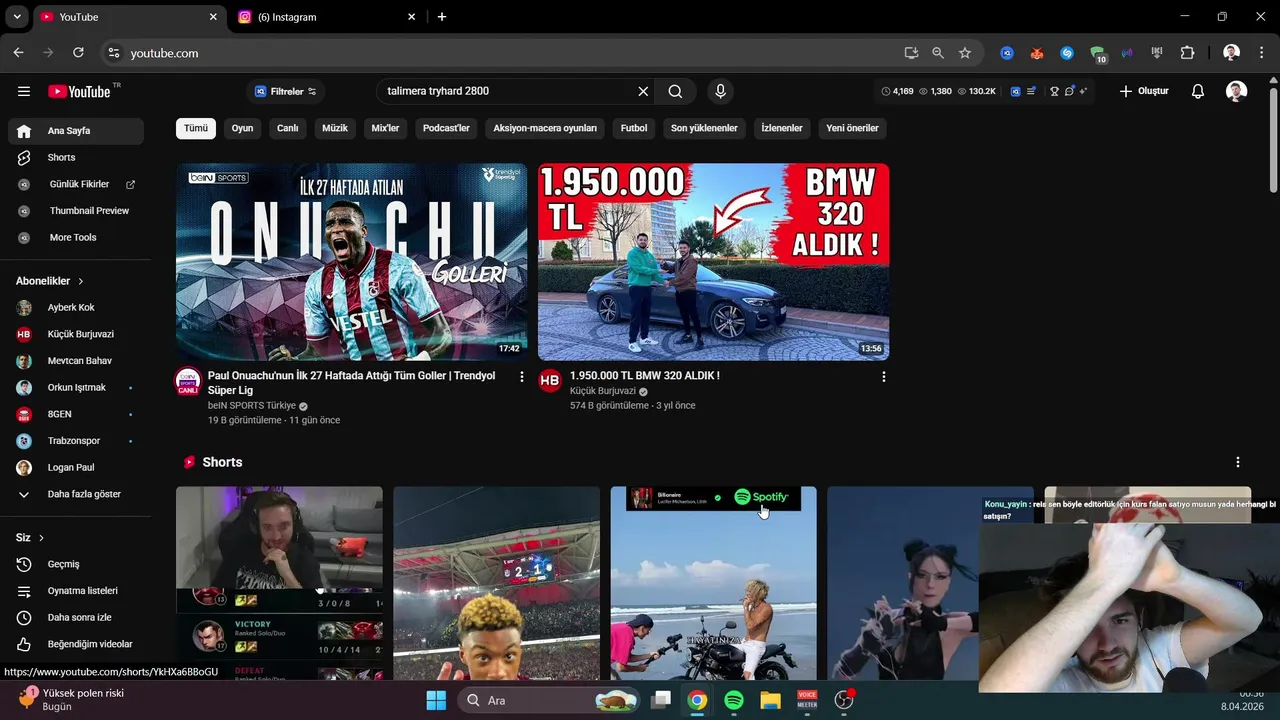Expand Daha fazla göster in subscriptions
Image resolution: width=1280 pixels, height=720 pixels.
(76, 494)
